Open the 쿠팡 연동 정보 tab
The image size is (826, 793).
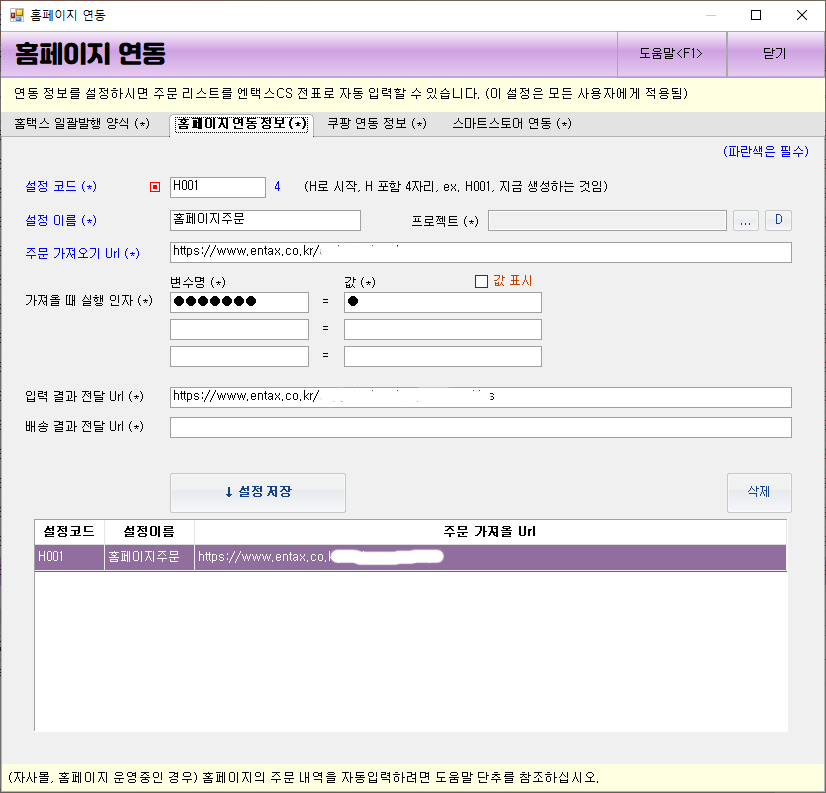pos(376,124)
